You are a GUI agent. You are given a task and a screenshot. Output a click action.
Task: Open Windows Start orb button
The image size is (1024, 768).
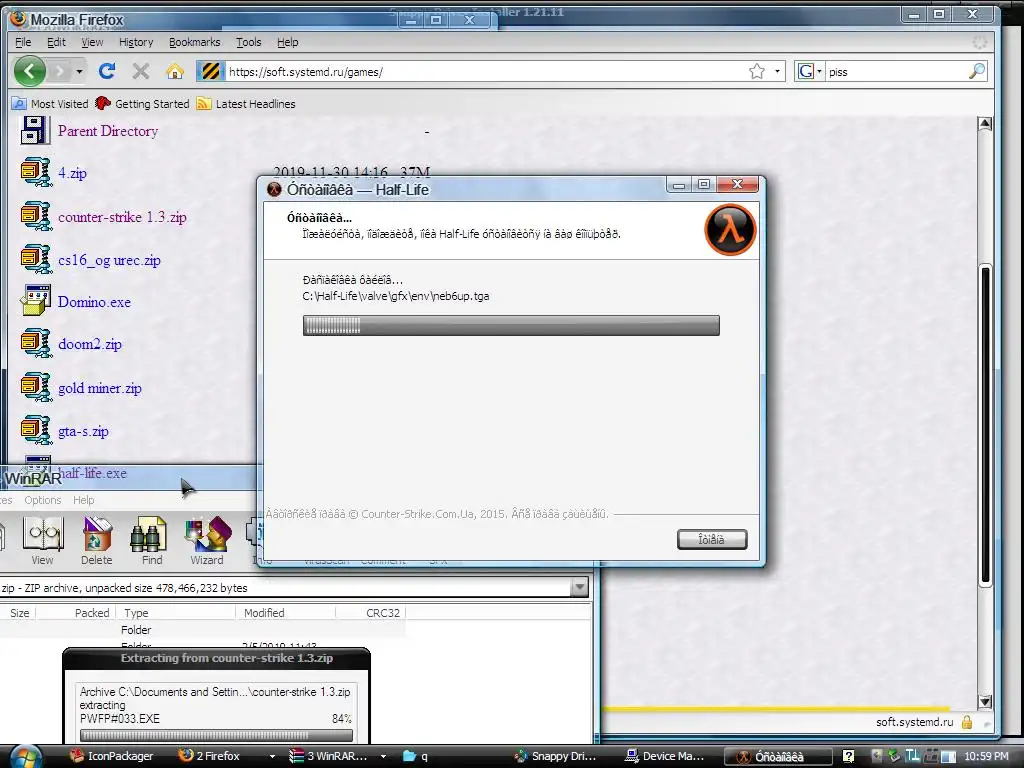(x=25, y=756)
